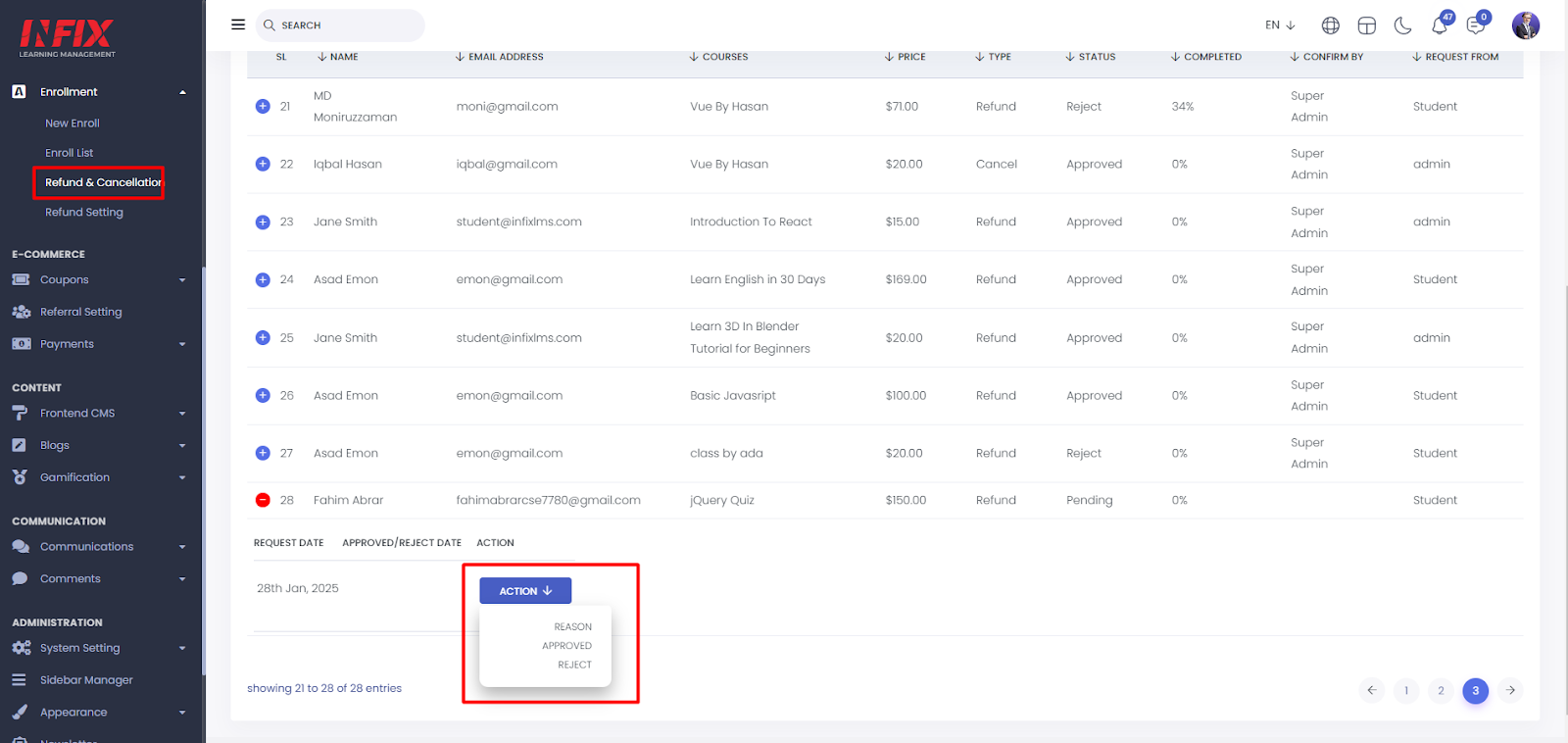The height and width of the screenshot is (743, 1568).
Task: Toggle the hamburger sidebar menu icon
Action: coord(238,25)
